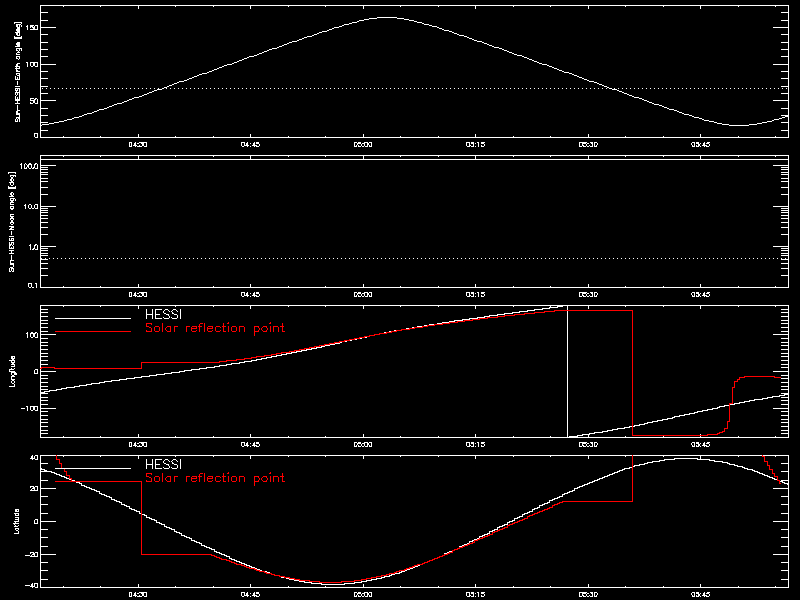Click the '-20' tick on Latitude axis
800x600 pixels.
click(32, 555)
